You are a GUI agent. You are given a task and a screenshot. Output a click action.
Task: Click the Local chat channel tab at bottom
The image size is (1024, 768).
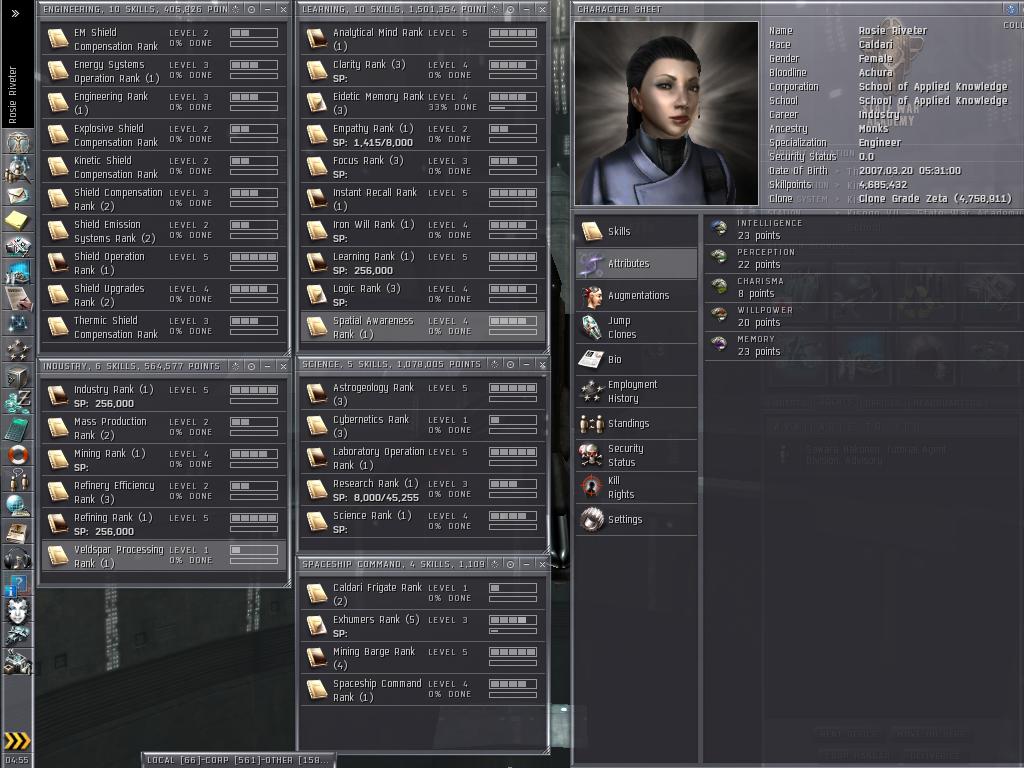pyautogui.click(x=238, y=760)
